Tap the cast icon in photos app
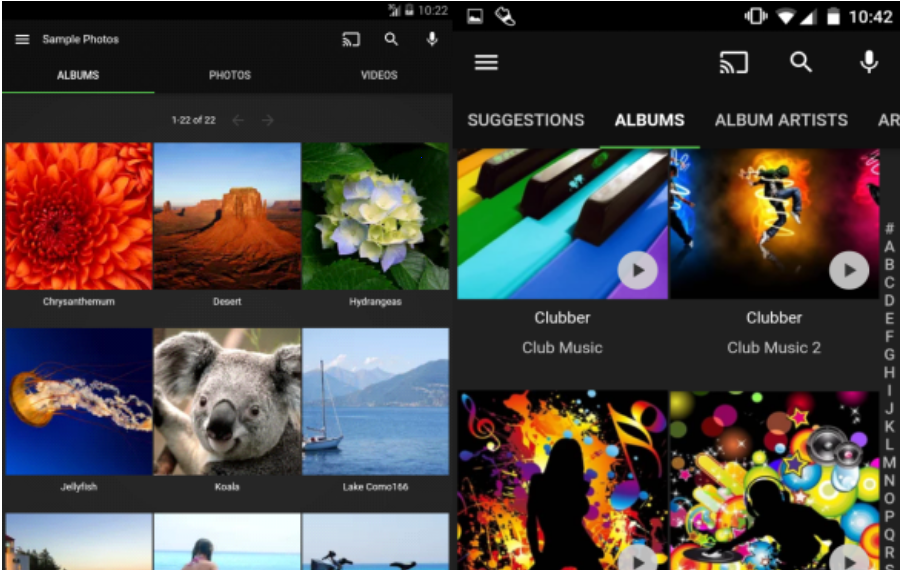900x570 pixels. (x=350, y=40)
